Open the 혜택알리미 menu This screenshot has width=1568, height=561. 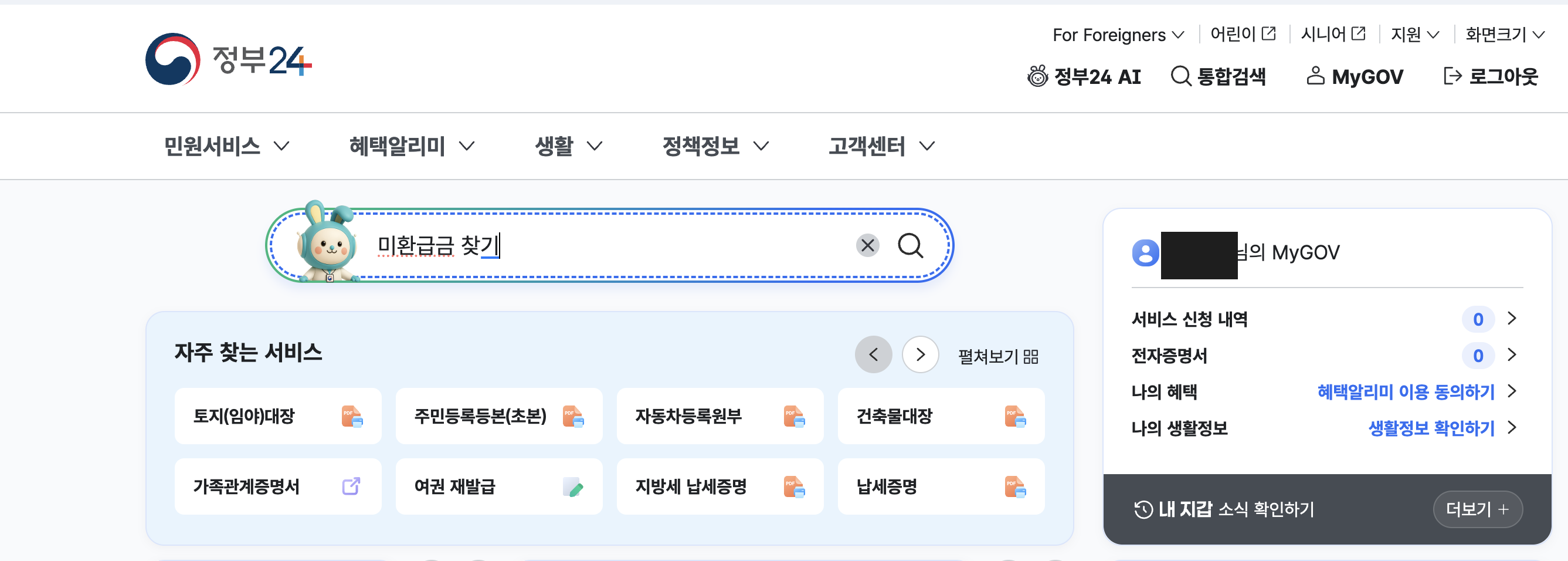(412, 146)
